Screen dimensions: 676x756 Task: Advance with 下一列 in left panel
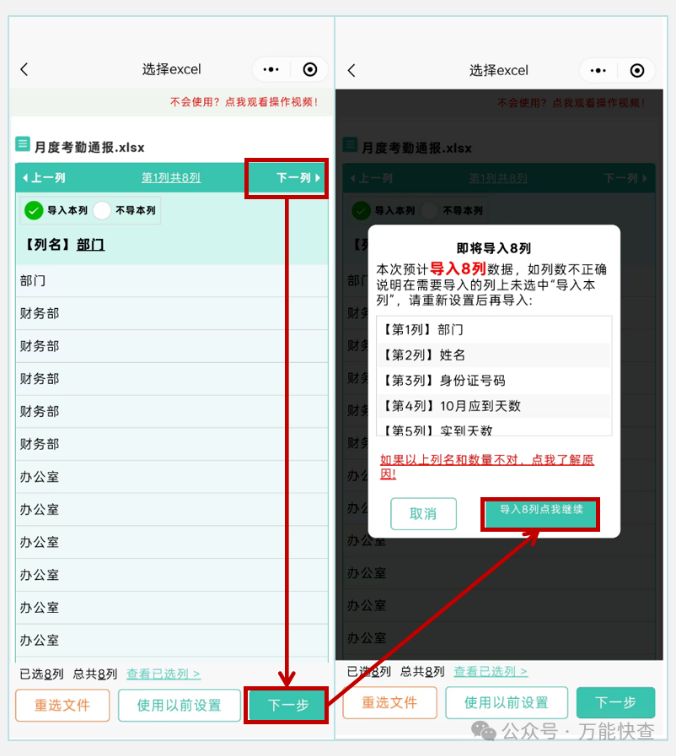click(298, 178)
